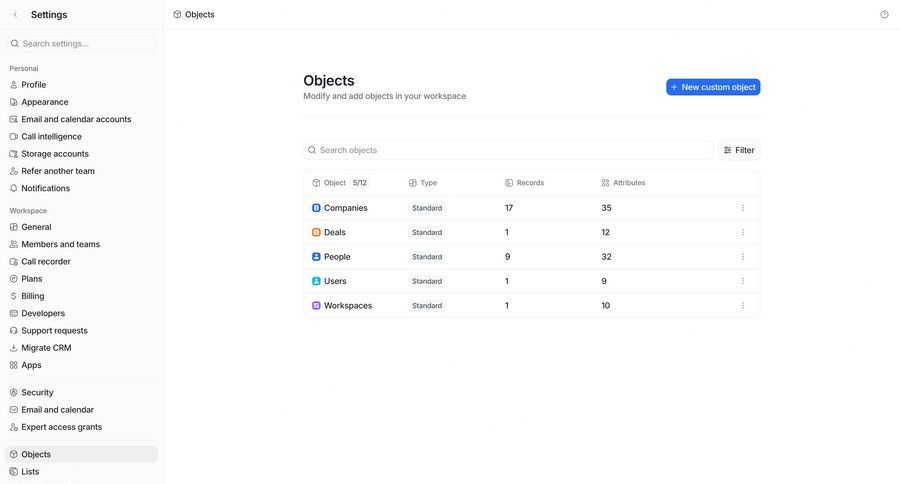Click the Migrate CRM download icon
This screenshot has height=484, width=900.
tap(14, 347)
